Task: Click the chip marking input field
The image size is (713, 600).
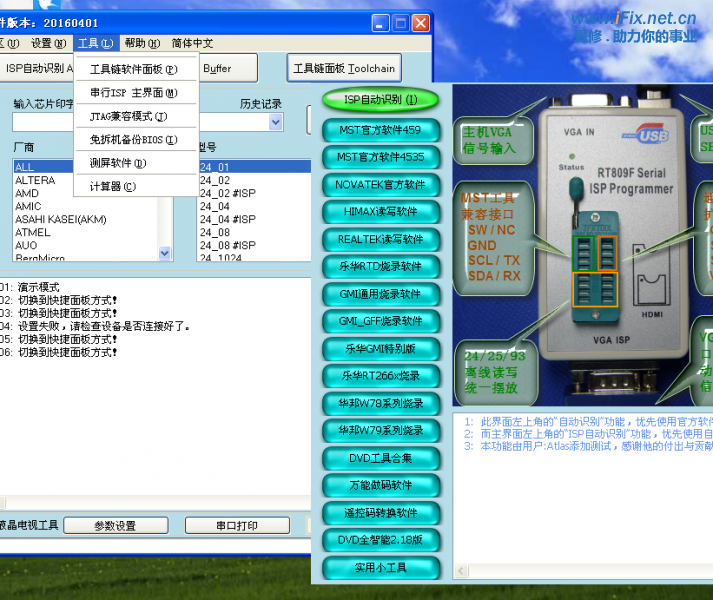Action: pyautogui.click(x=43, y=122)
